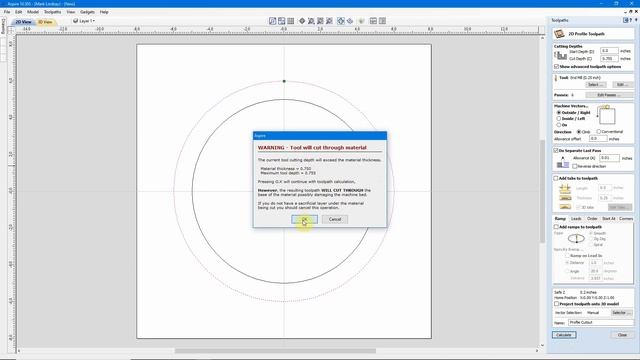Click the toolpath Name field
Viewport: 640px width, 360px height.
[x=600, y=322]
